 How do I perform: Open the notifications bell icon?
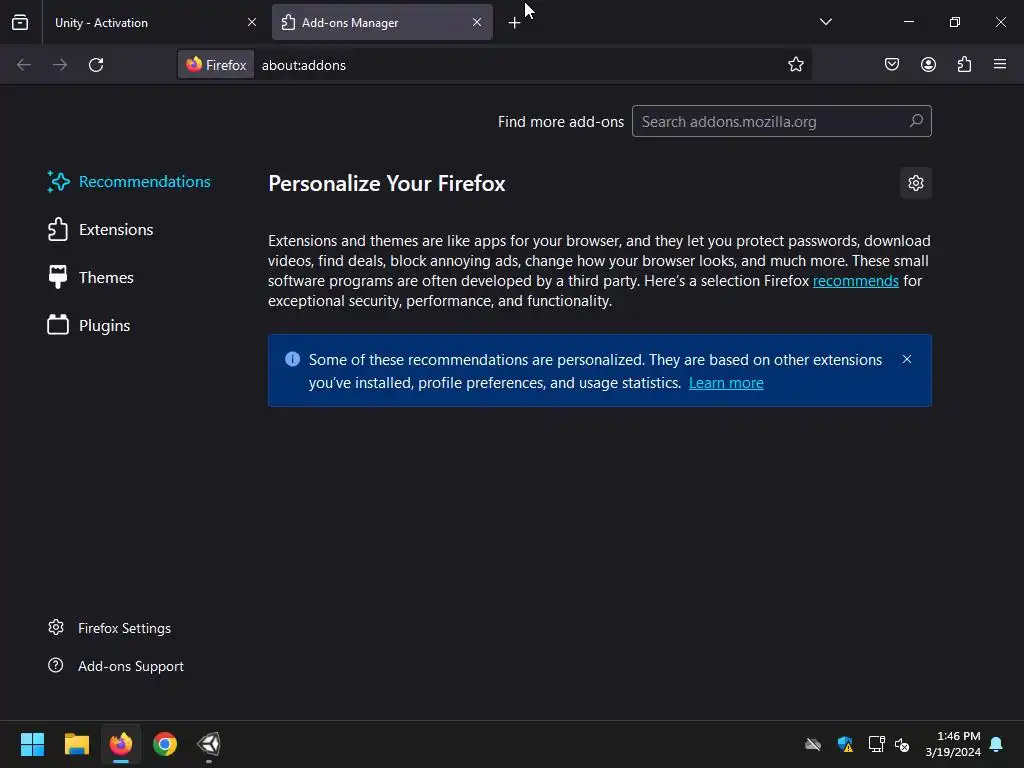997,744
